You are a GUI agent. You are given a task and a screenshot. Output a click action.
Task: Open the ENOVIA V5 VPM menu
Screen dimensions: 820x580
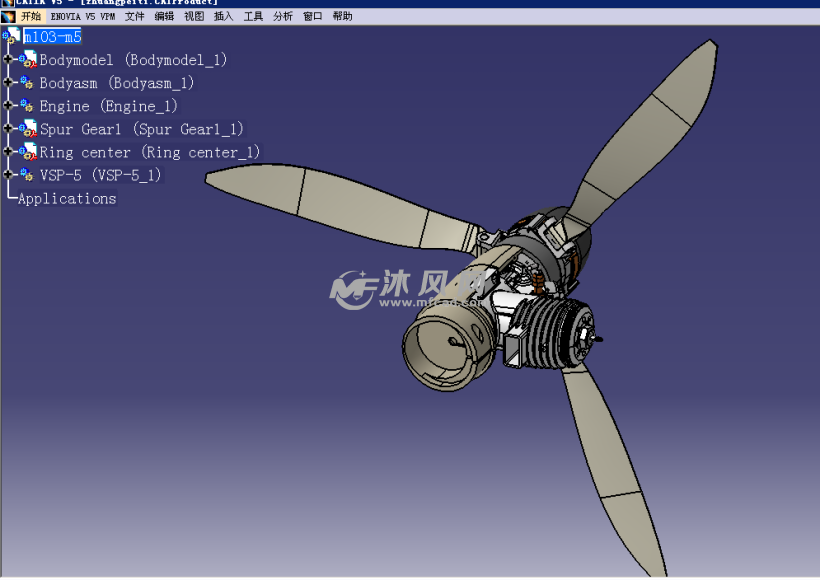pyautogui.click(x=83, y=17)
